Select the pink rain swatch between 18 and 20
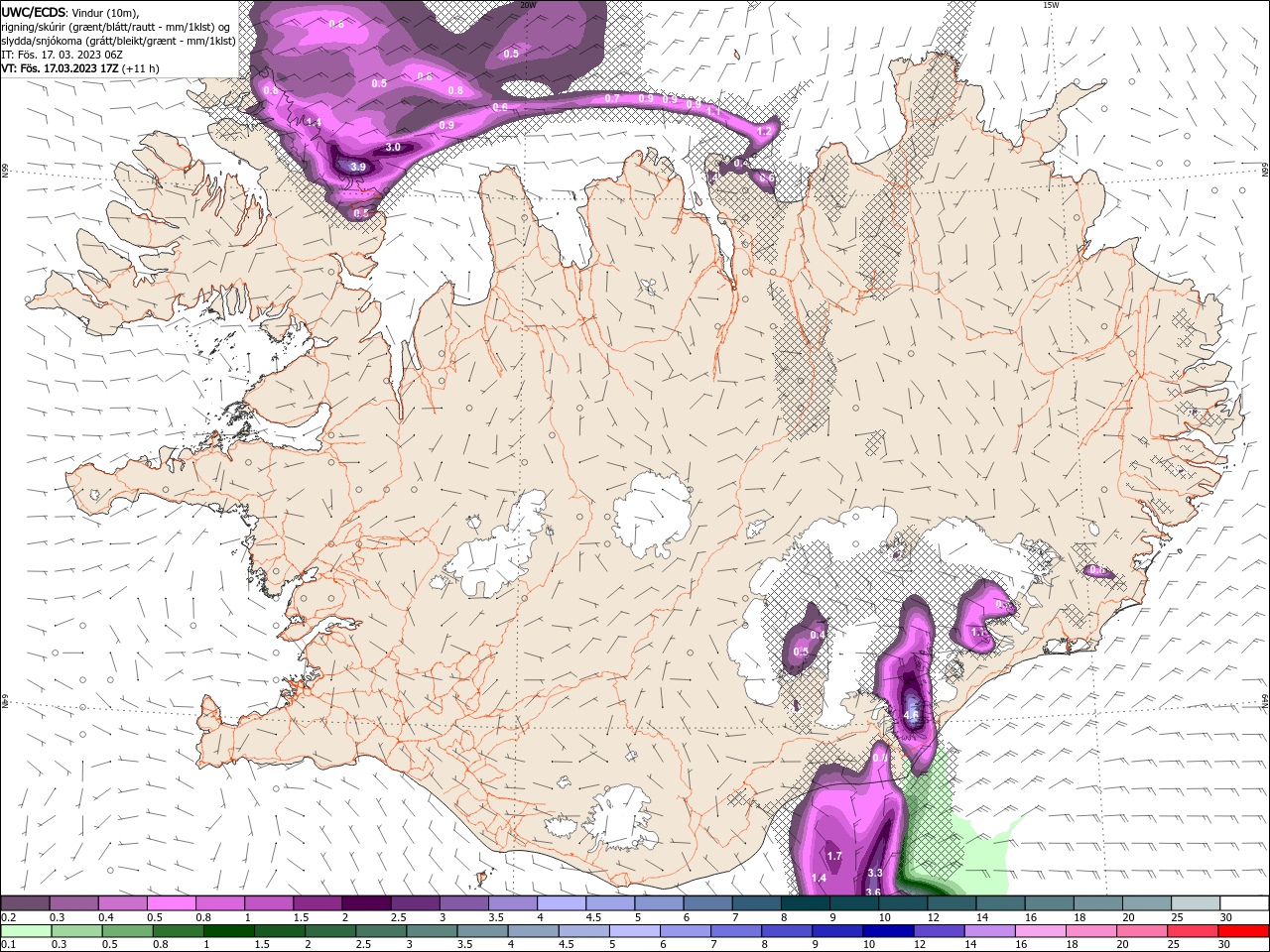This screenshot has height=952, width=1270. pos(1092,931)
